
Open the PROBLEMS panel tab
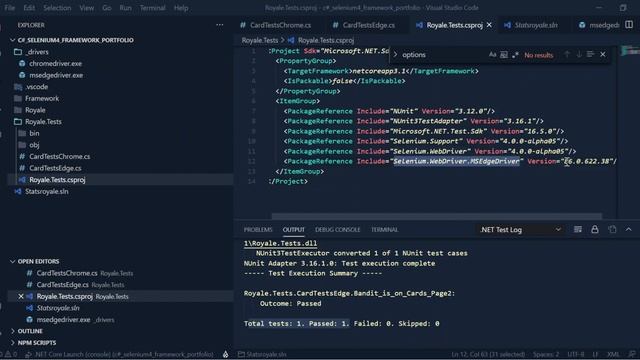point(258,230)
